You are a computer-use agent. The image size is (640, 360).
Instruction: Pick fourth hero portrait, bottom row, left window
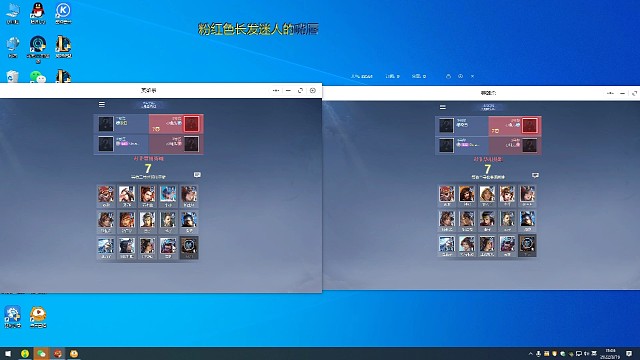[168, 247]
